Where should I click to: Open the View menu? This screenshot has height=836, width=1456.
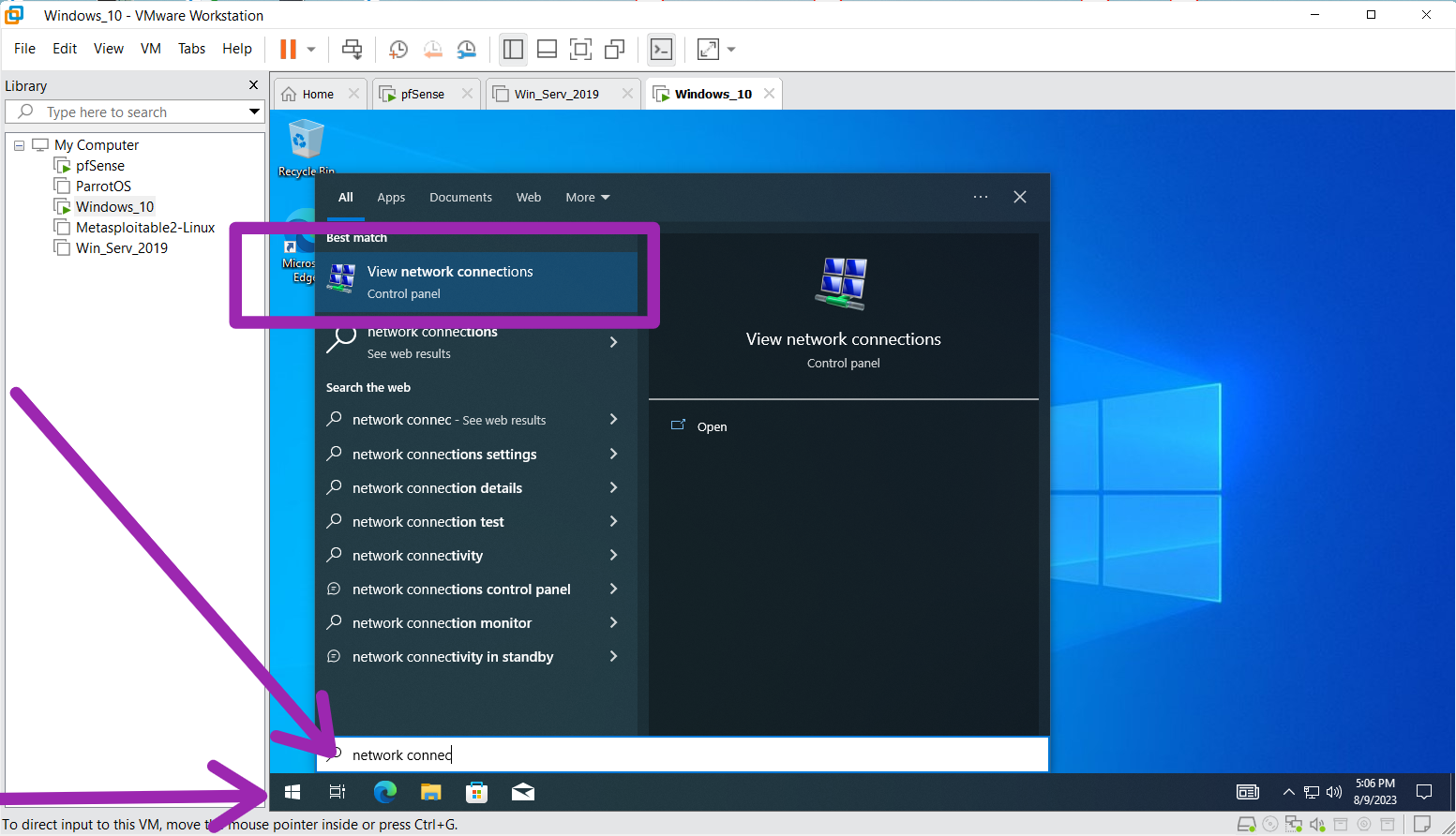(x=109, y=49)
